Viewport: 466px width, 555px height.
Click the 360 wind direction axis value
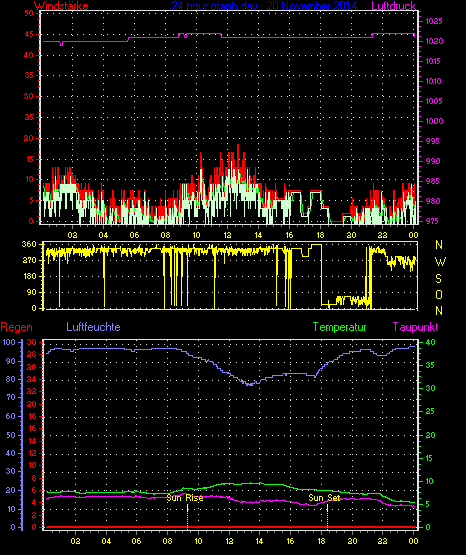29,244
